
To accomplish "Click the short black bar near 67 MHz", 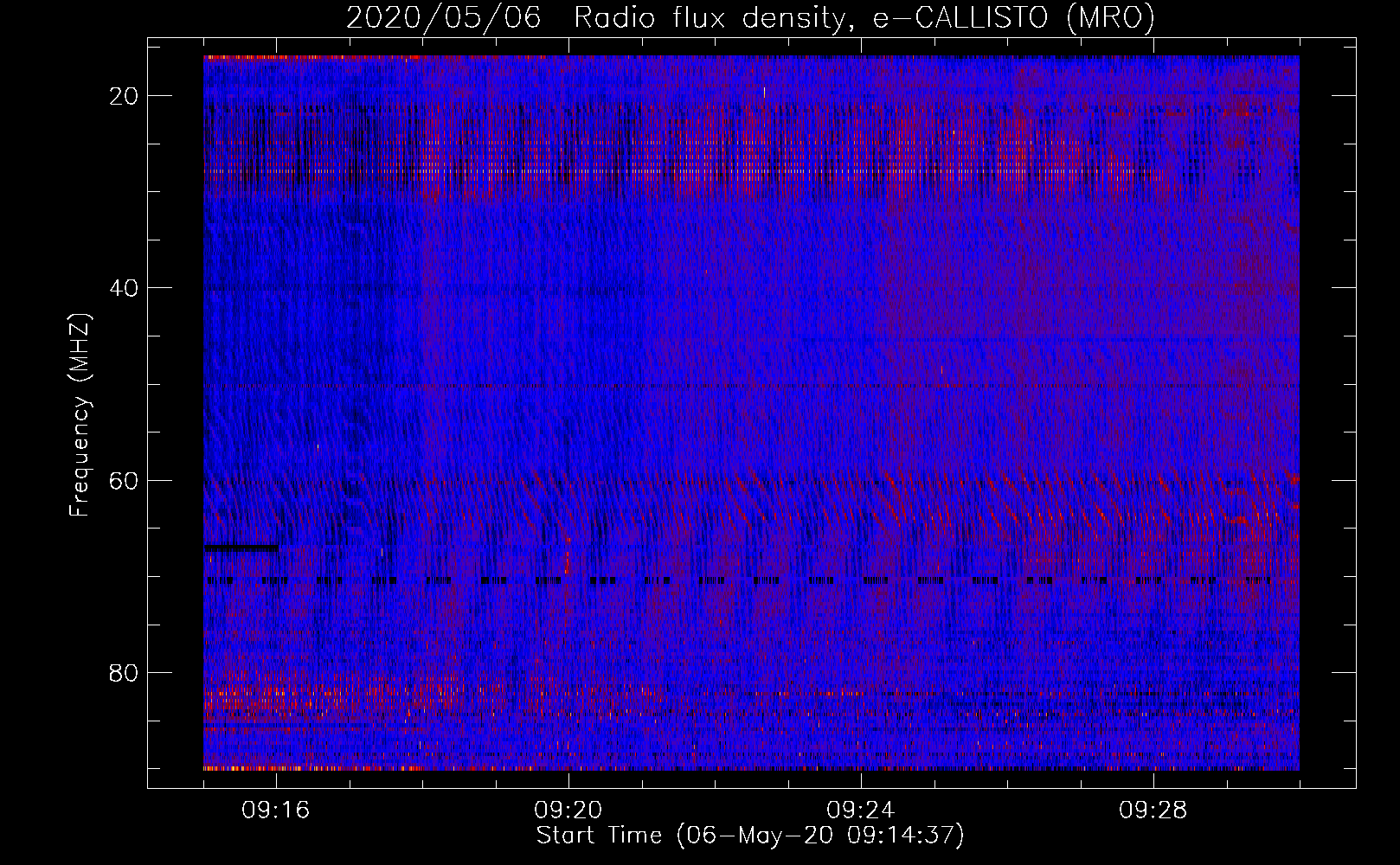I will [241, 548].
